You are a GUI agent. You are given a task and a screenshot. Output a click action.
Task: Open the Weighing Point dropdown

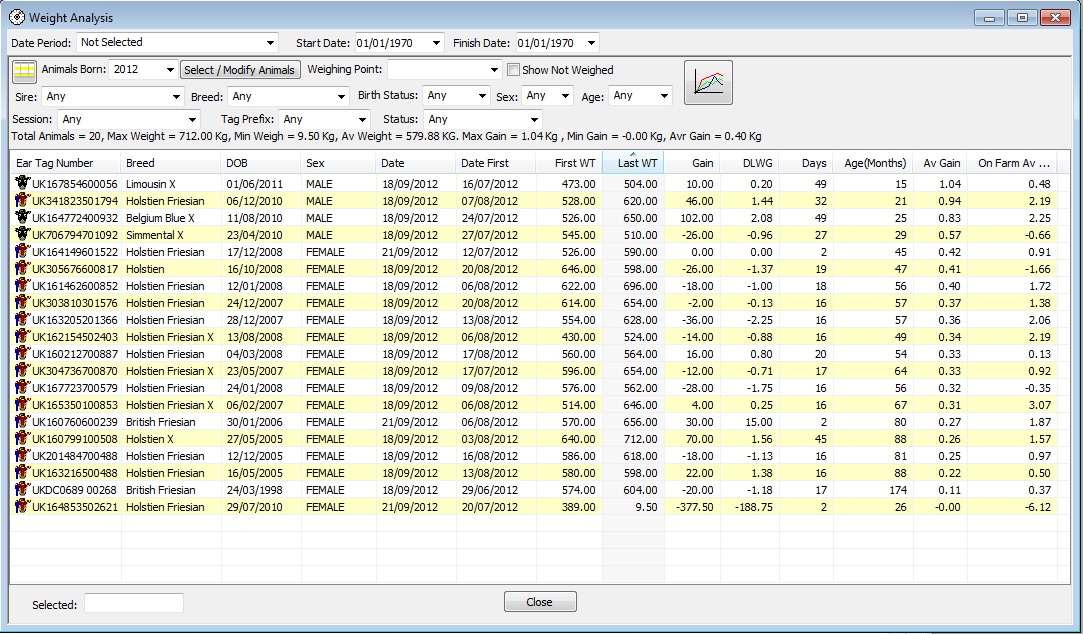[x=494, y=70]
